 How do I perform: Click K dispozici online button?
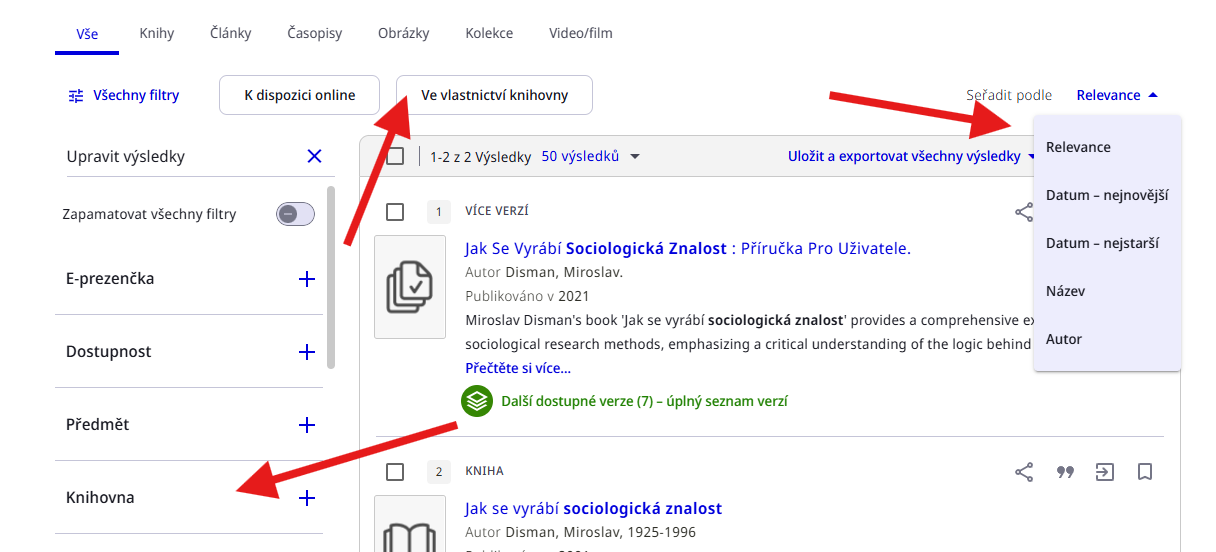(x=300, y=95)
